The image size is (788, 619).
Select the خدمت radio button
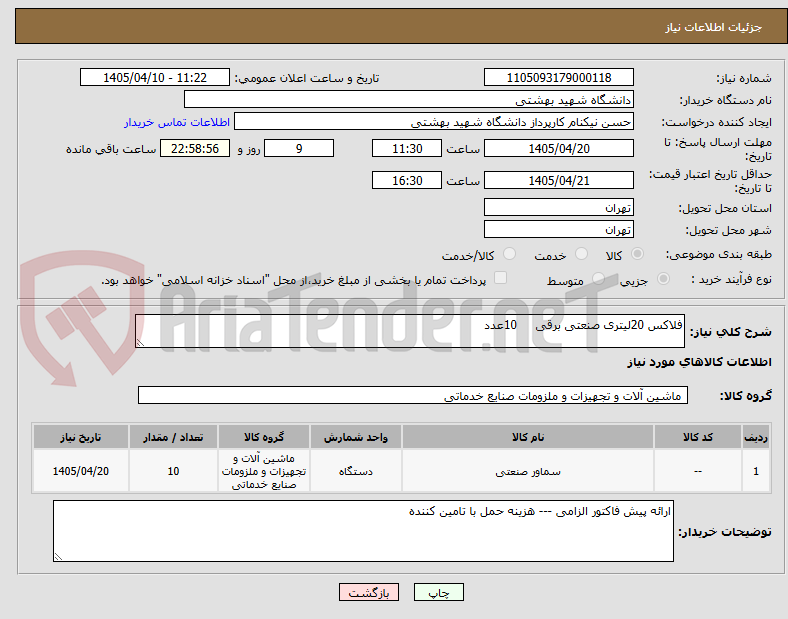click(x=581, y=254)
